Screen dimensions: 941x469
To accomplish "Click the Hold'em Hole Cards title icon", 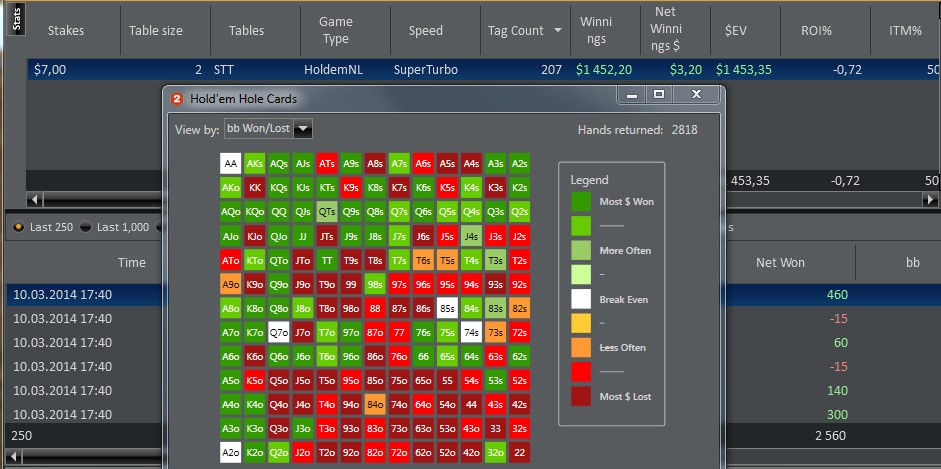I will (177, 99).
